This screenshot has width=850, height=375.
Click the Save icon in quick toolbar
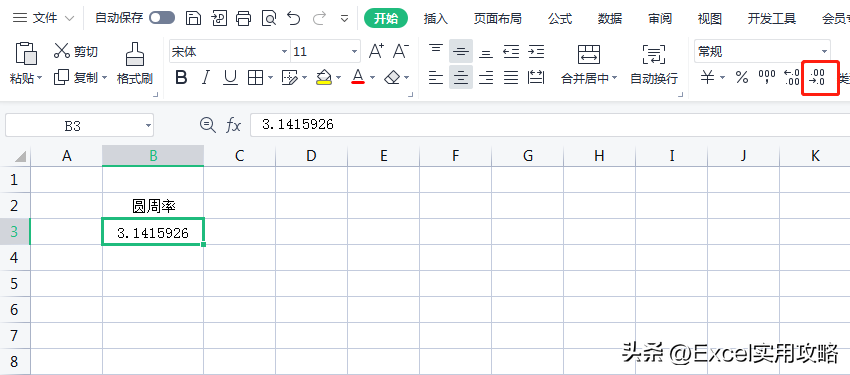[x=194, y=18]
